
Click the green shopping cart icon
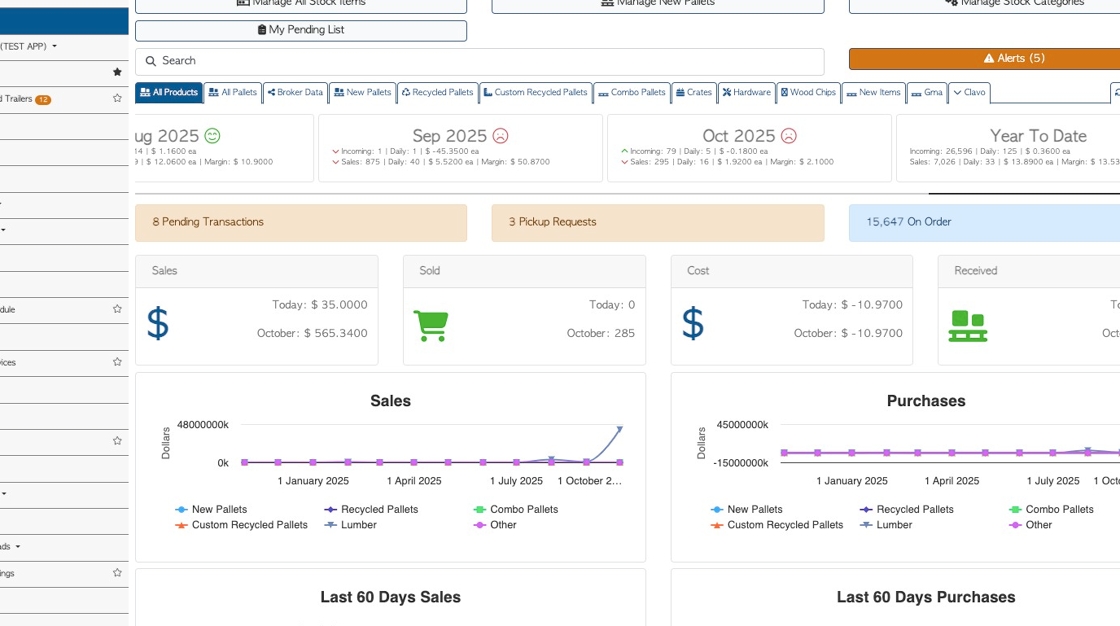431,325
